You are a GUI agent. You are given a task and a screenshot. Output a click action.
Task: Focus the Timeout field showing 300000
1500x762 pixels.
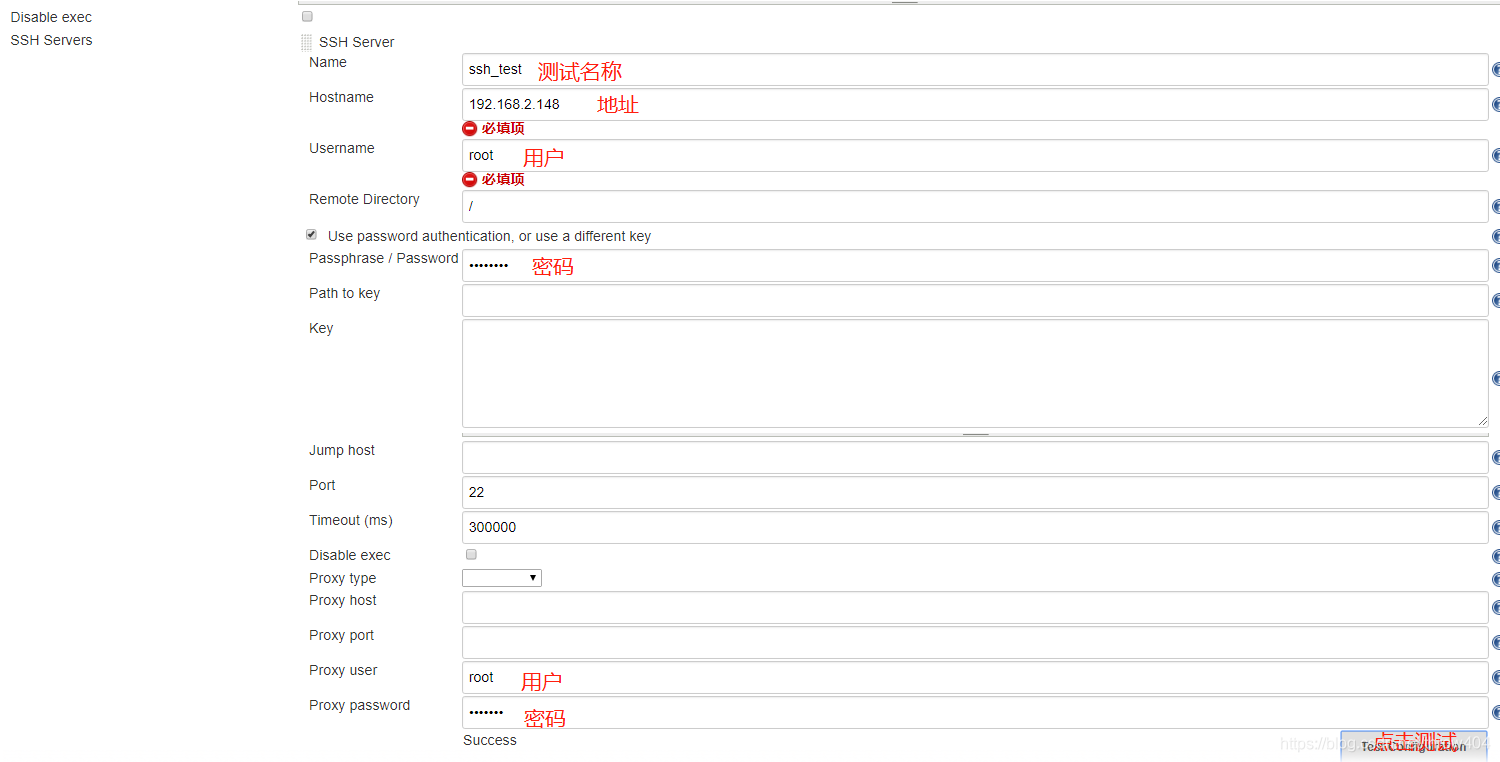coord(975,528)
